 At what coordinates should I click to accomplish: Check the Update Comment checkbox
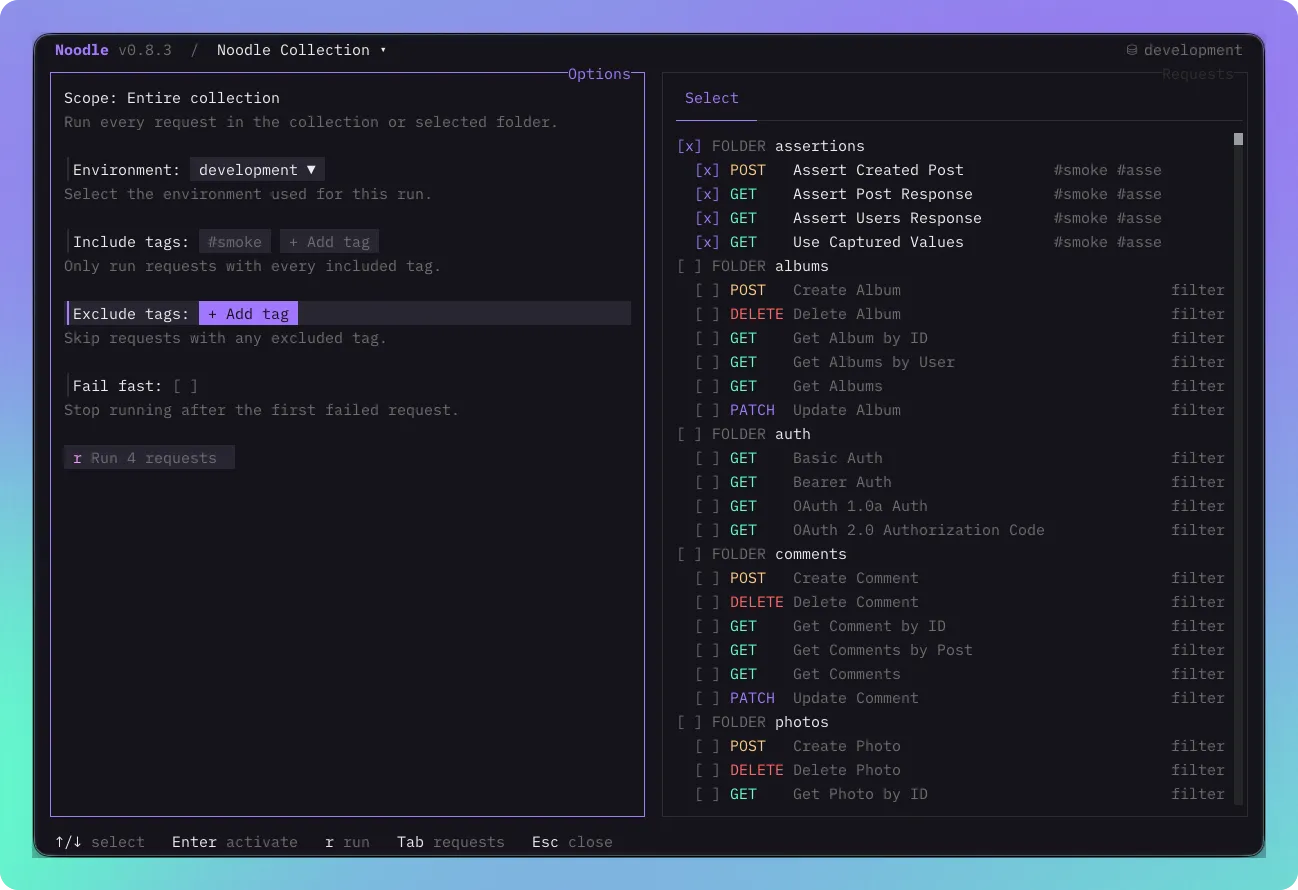[x=708, y=698]
